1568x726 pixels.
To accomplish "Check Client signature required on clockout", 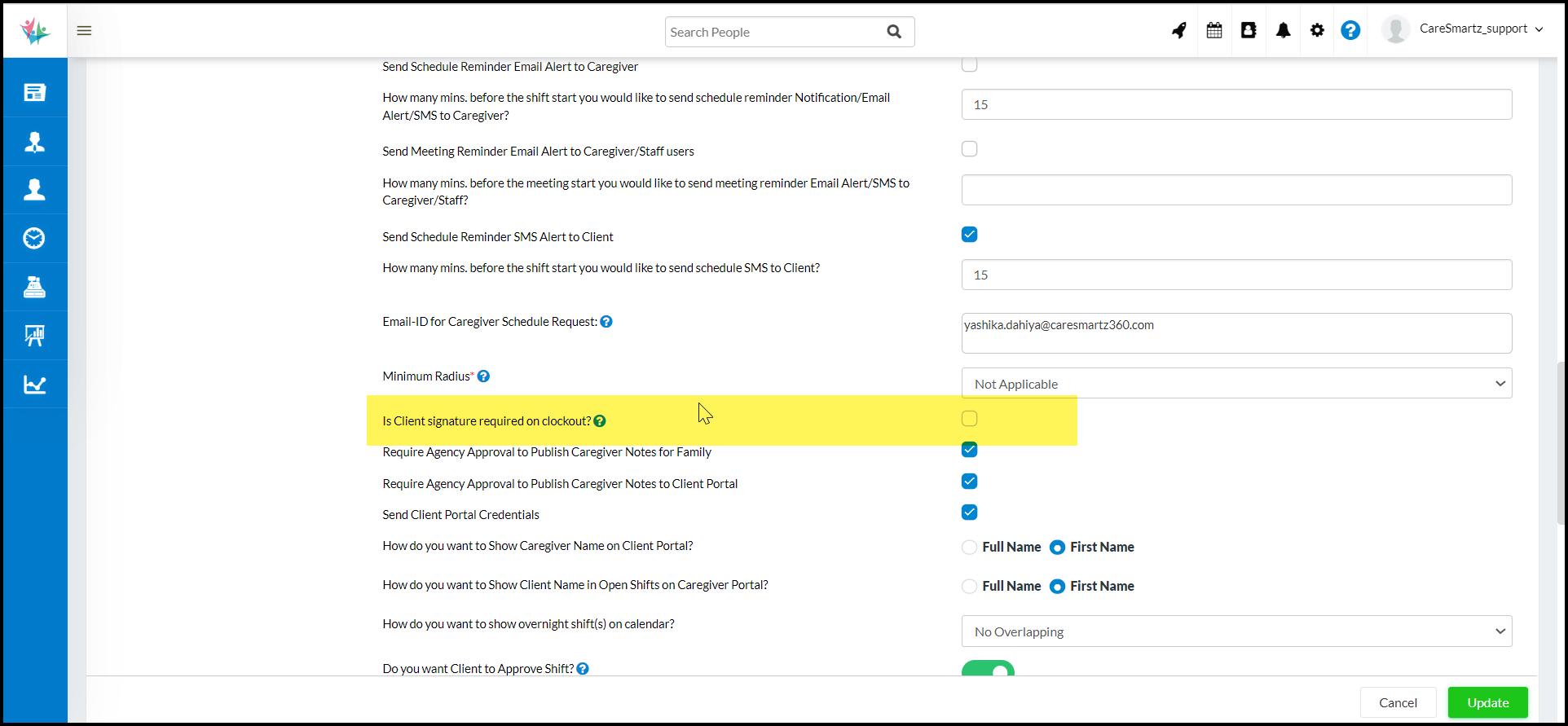I will tap(969, 419).
